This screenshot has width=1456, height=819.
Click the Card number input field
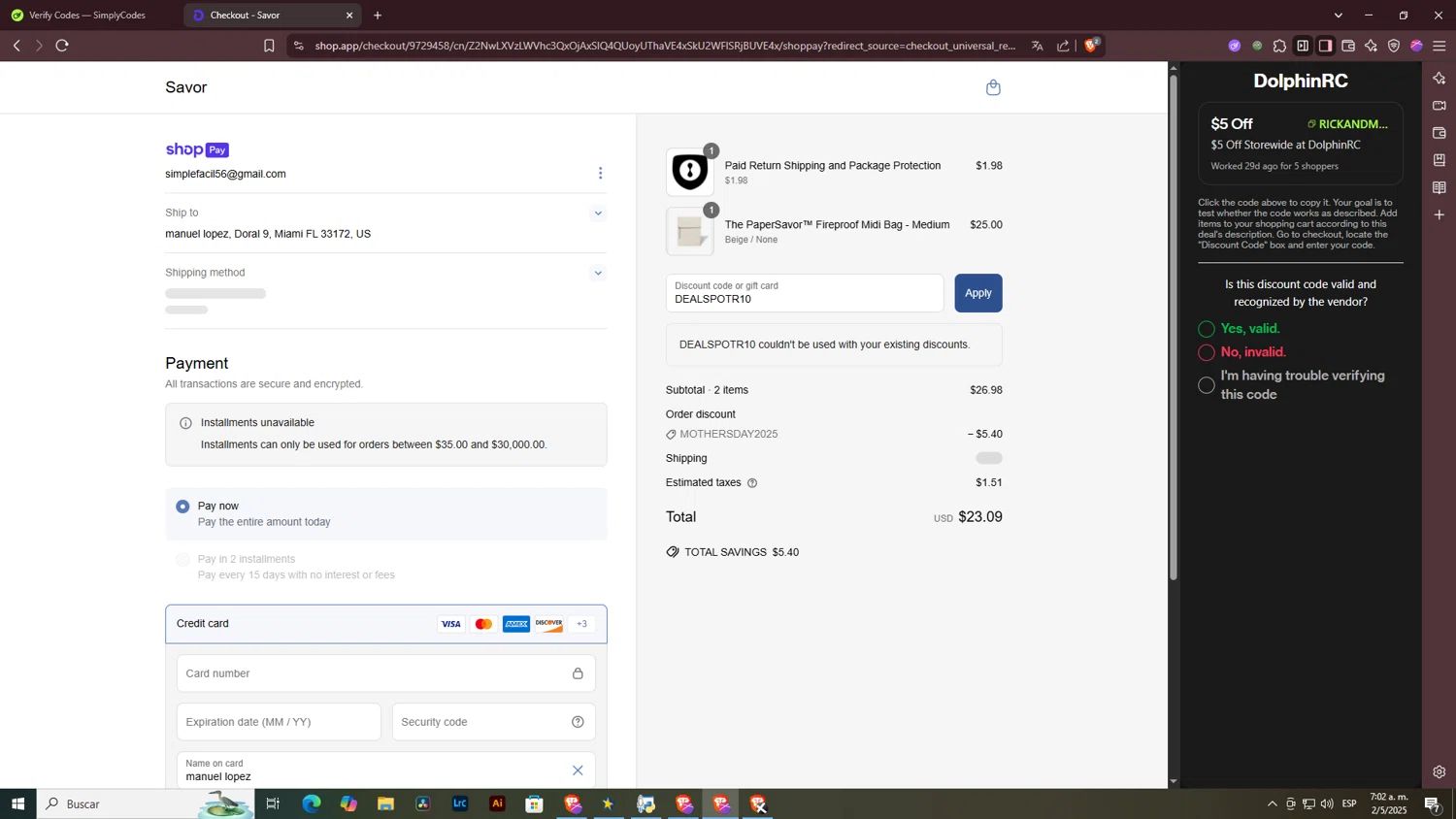click(386, 673)
